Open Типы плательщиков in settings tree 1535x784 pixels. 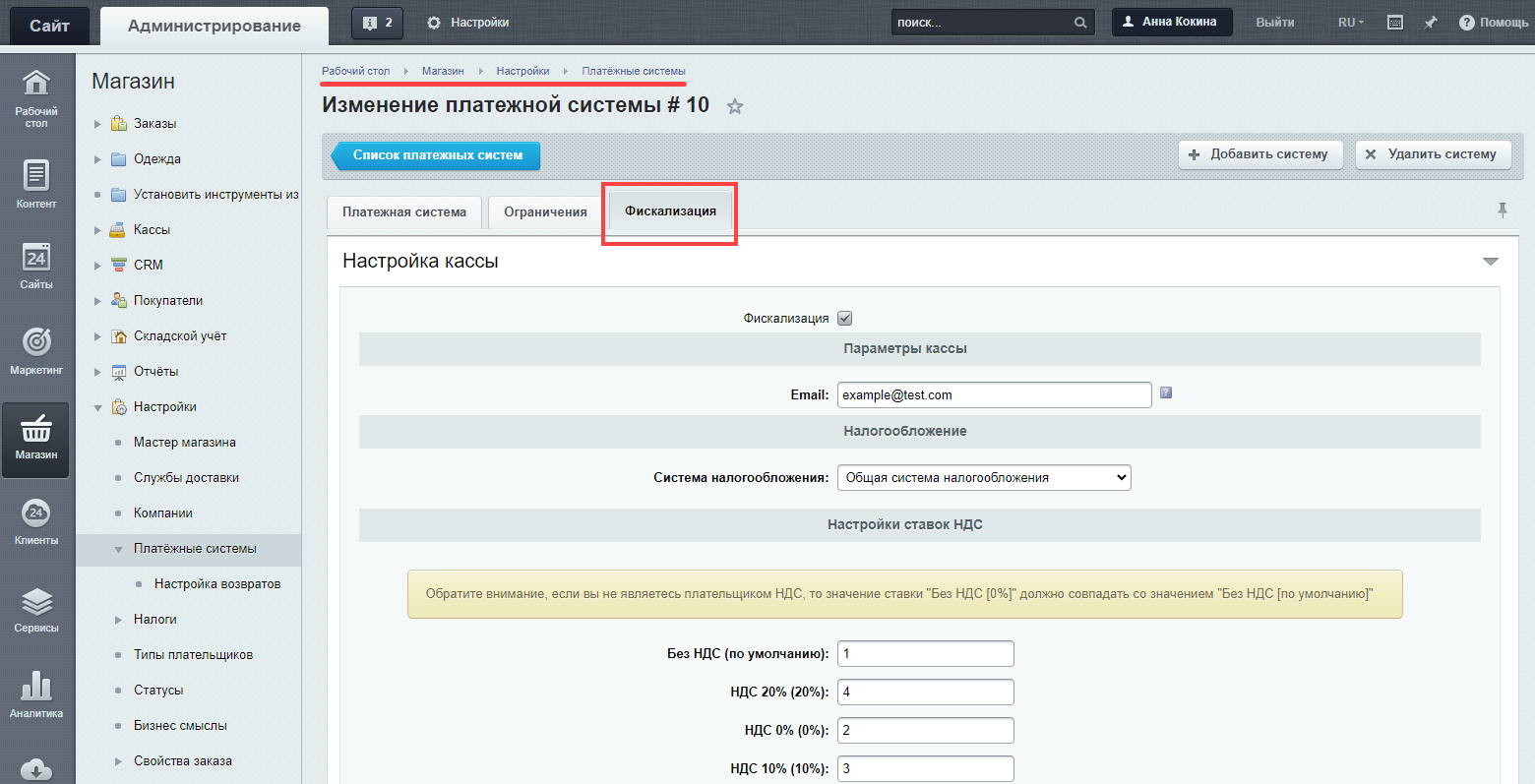193,655
